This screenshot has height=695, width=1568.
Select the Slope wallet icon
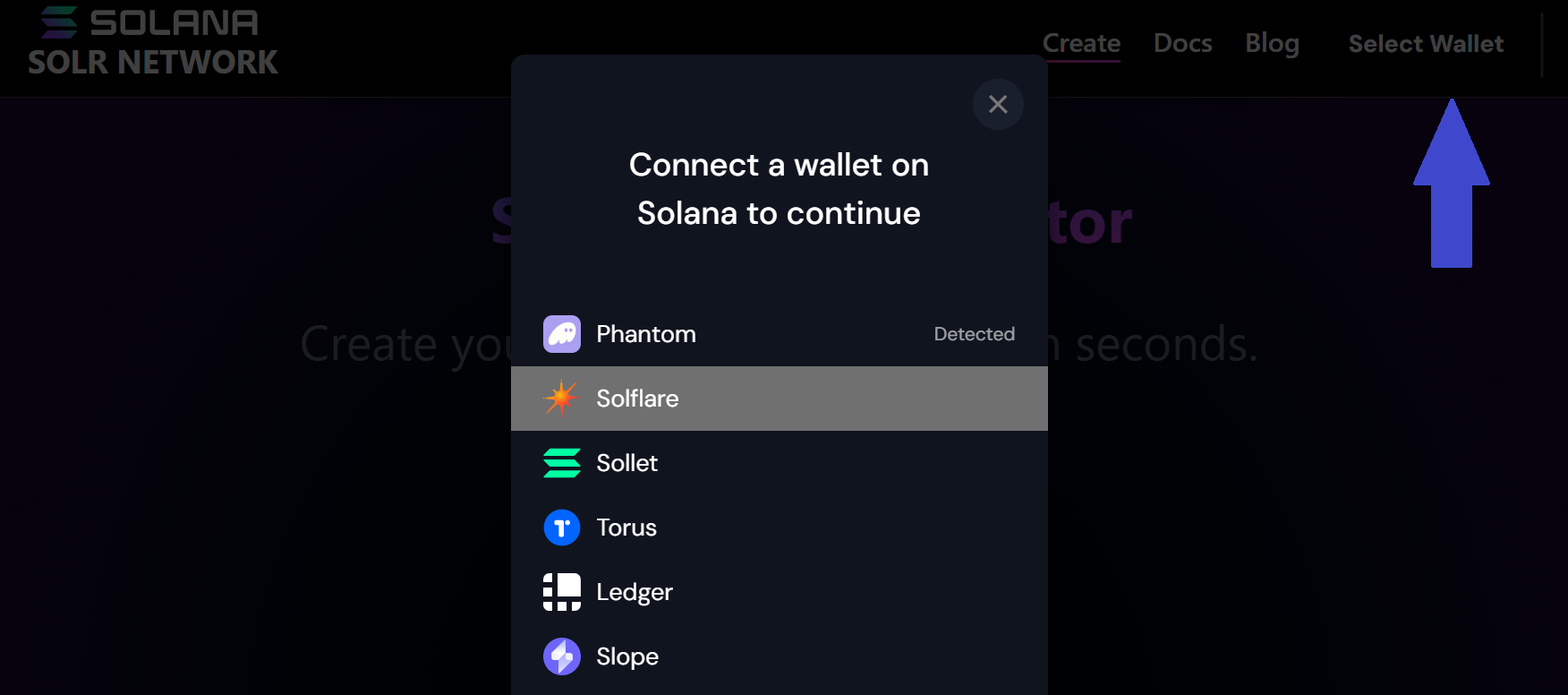[561, 656]
